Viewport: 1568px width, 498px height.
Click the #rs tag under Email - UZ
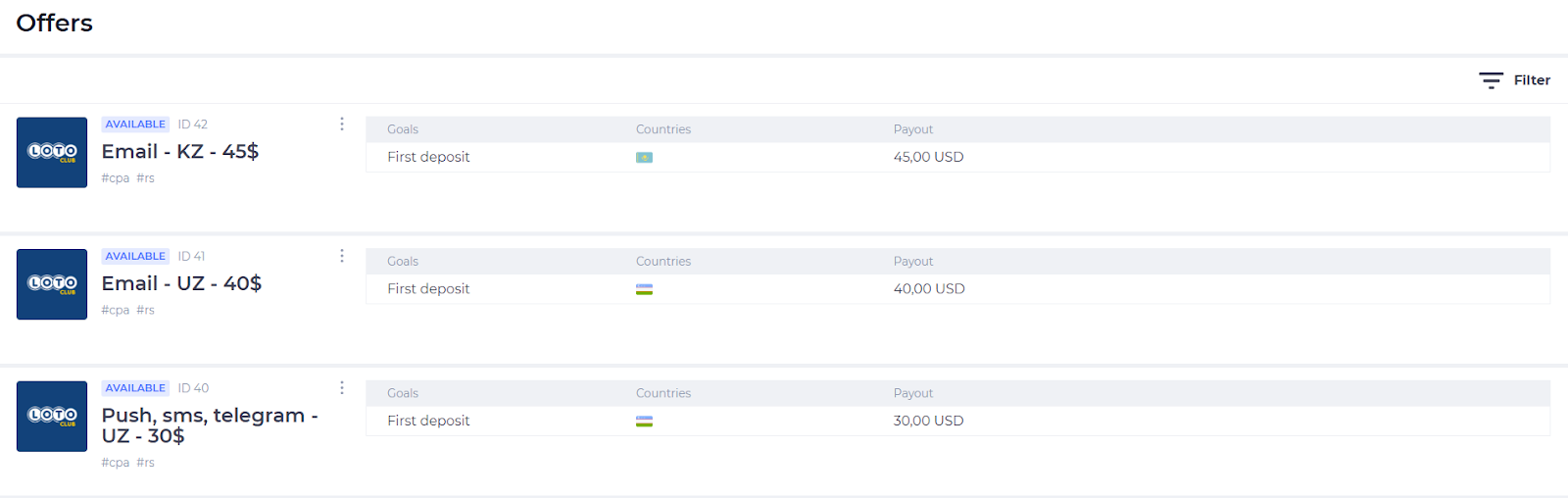click(x=145, y=311)
